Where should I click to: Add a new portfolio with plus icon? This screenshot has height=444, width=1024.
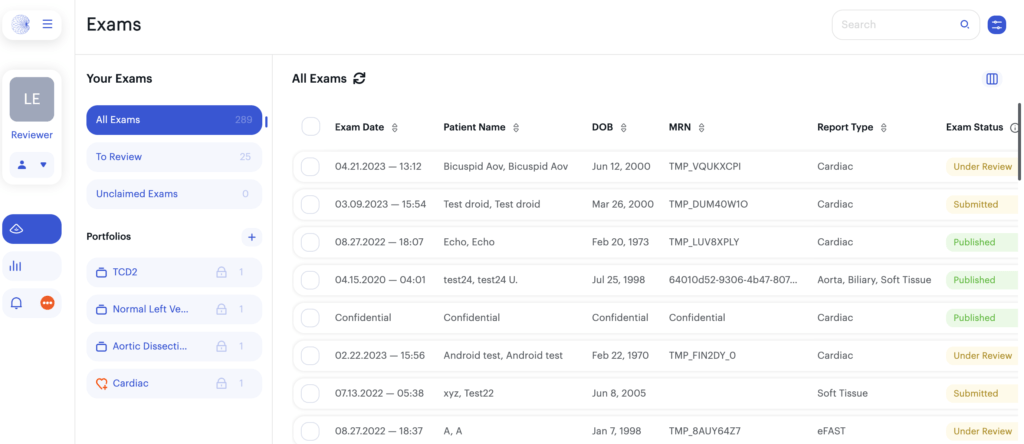pos(251,237)
